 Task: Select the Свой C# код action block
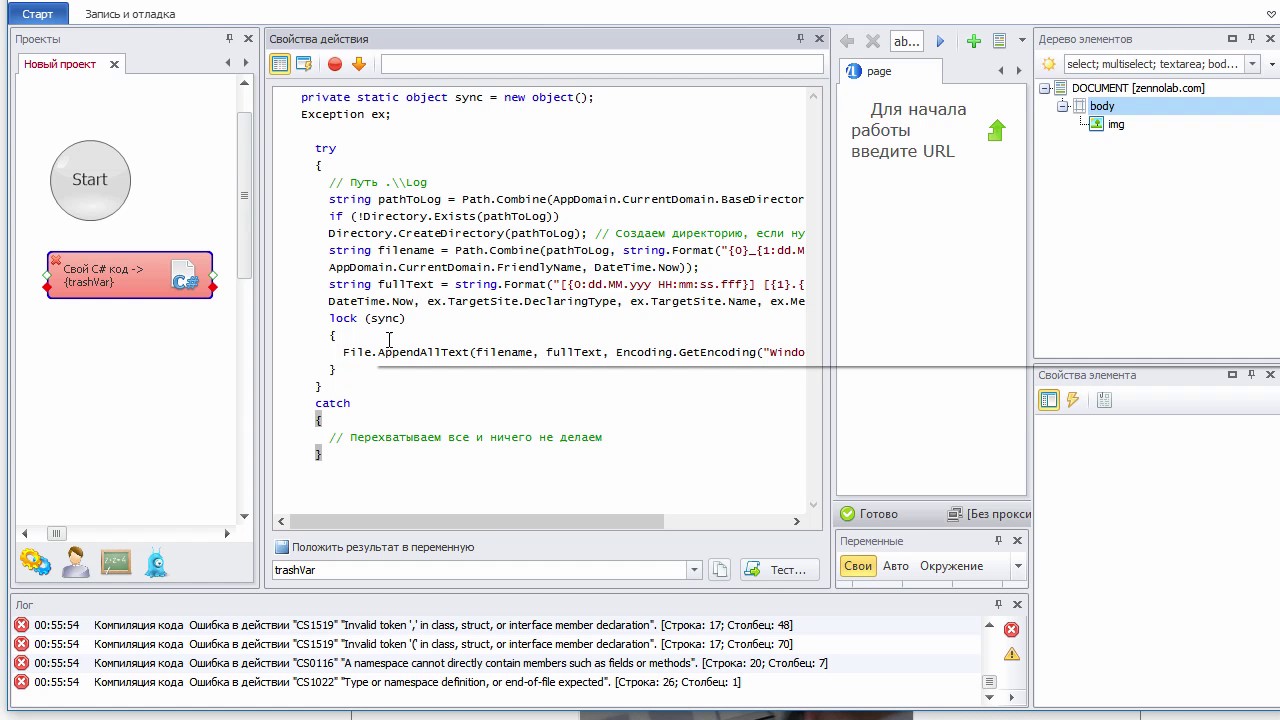pos(130,275)
